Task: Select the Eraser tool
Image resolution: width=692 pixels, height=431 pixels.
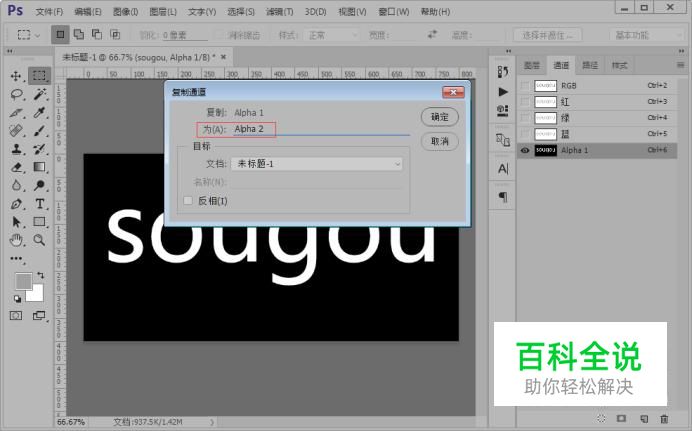Action: [x=16, y=167]
